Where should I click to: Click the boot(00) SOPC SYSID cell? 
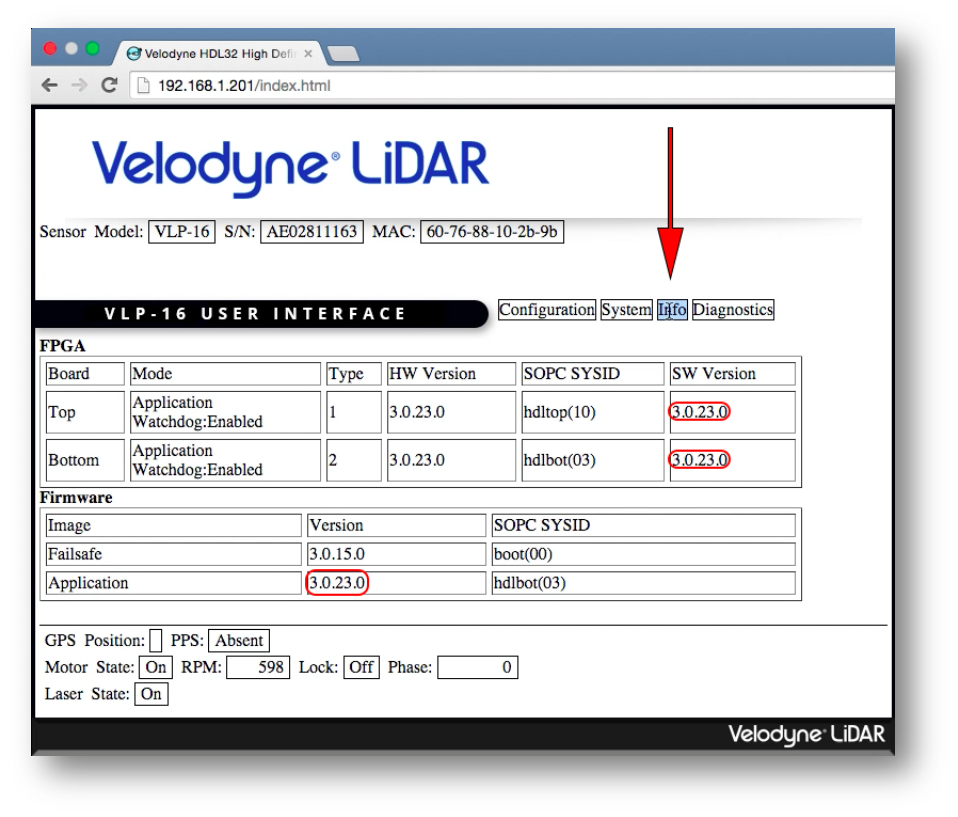[x=643, y=554]
